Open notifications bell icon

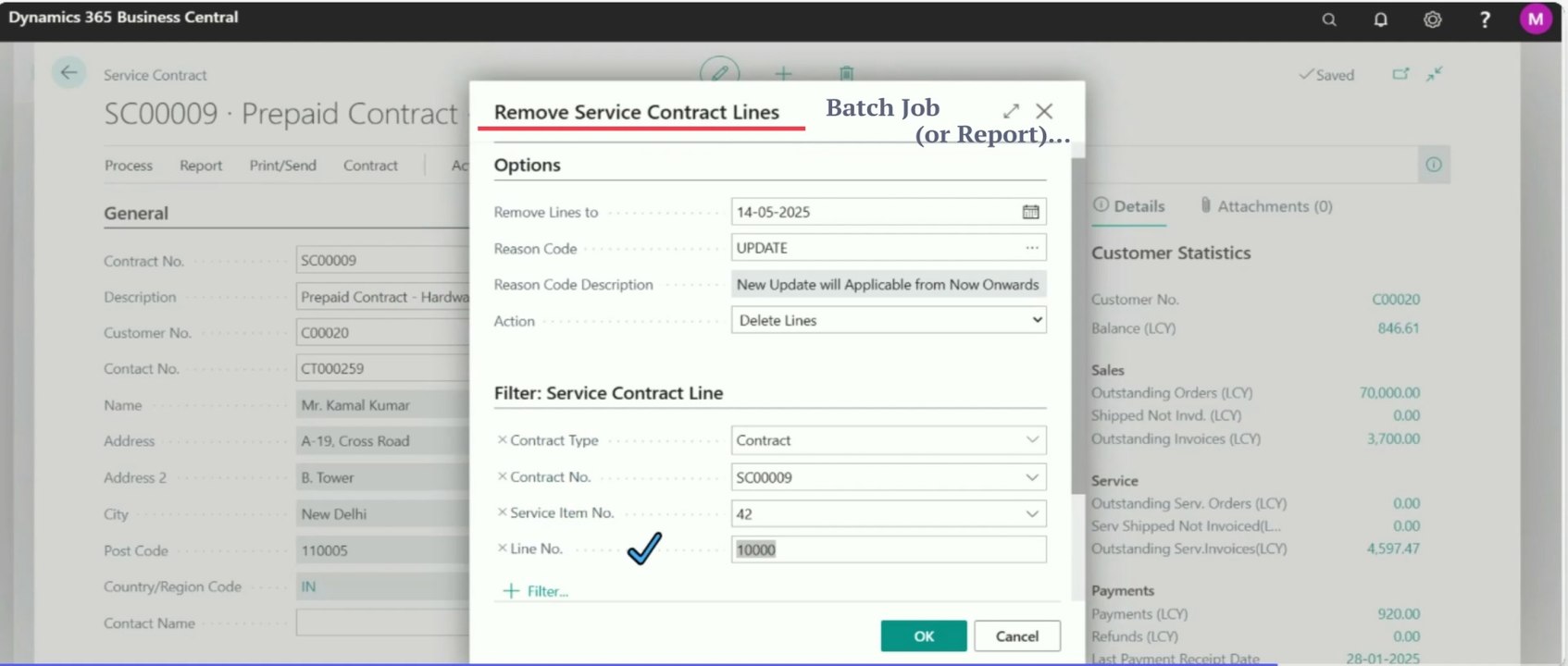tap(1380, 19)
